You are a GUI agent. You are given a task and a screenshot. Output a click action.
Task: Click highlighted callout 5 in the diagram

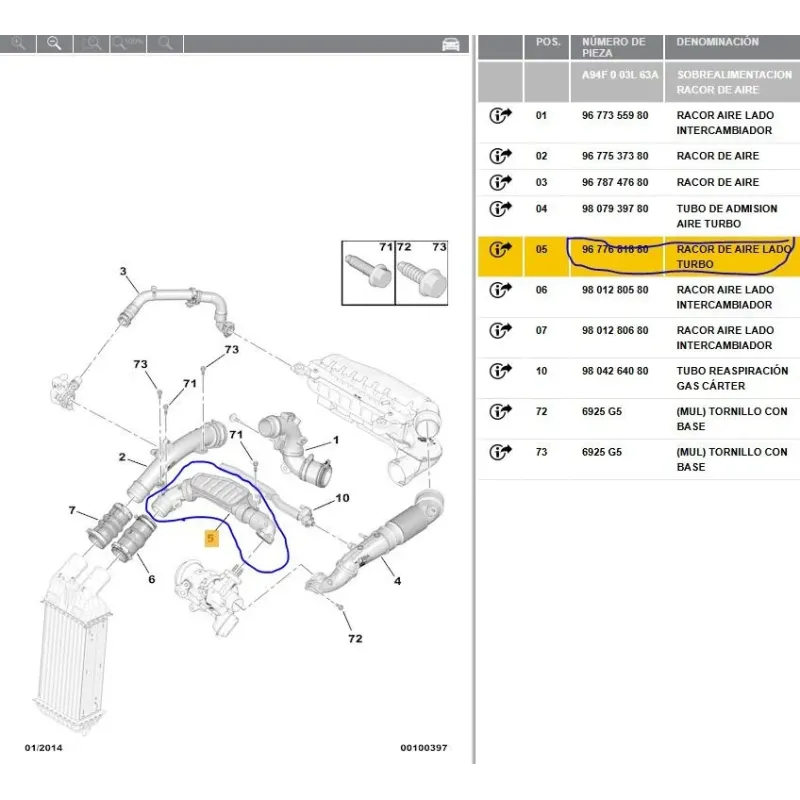pos(211,538)
